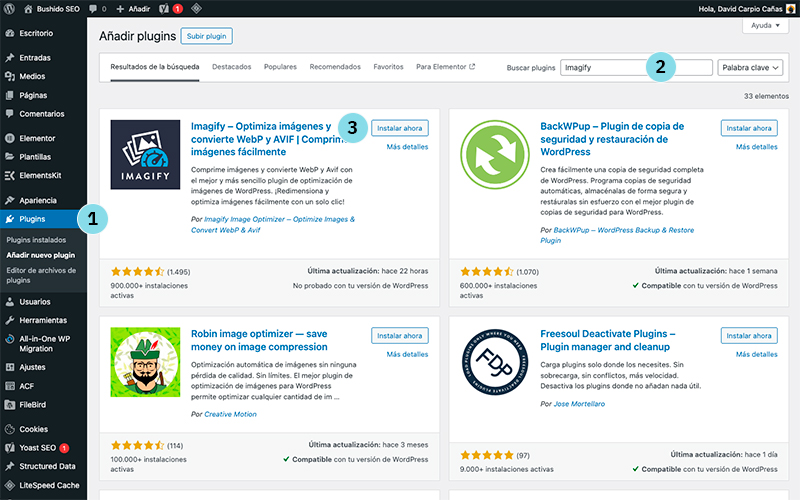Open Elementor icon in sidebar
Viewport: 800px width, 500px height.
[x=10, y=138]
